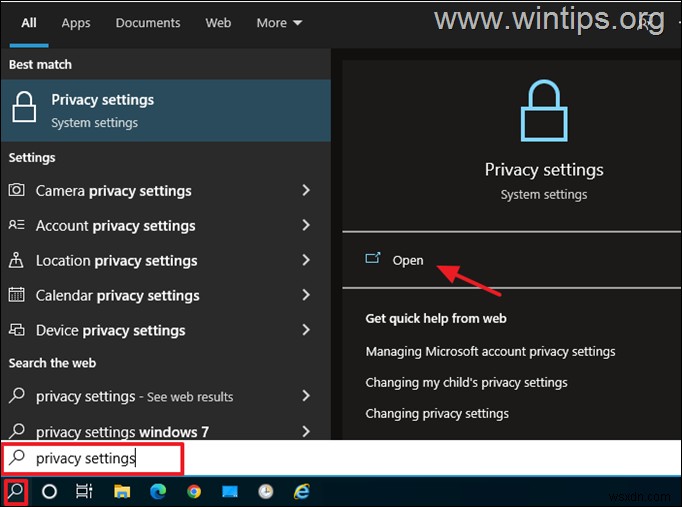Expand 'privacy settings windows 7' chevron
682x507 pixels.
click(x=306, y=431)
